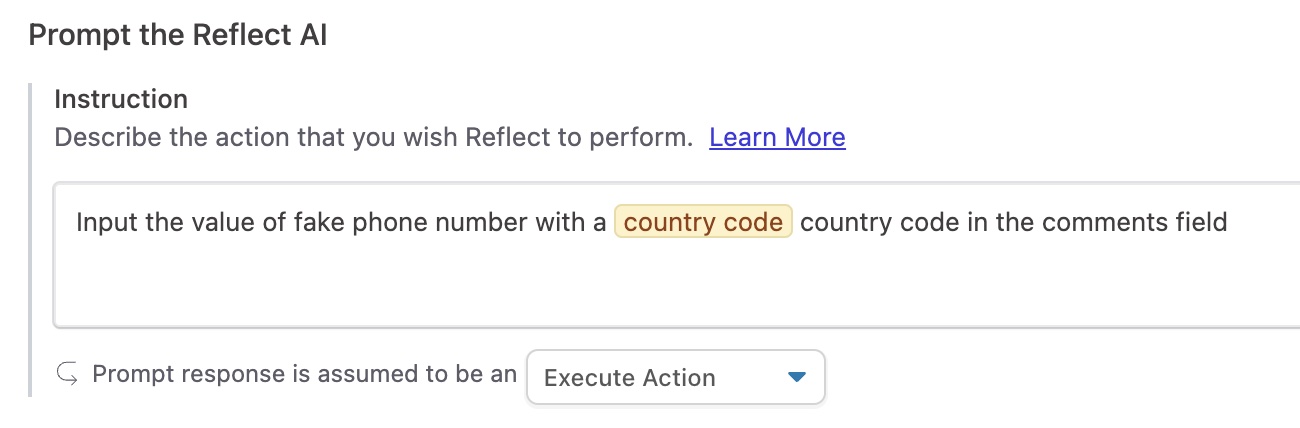Click the curved arrow icon beside Prompt response

[x=67, y=375]
